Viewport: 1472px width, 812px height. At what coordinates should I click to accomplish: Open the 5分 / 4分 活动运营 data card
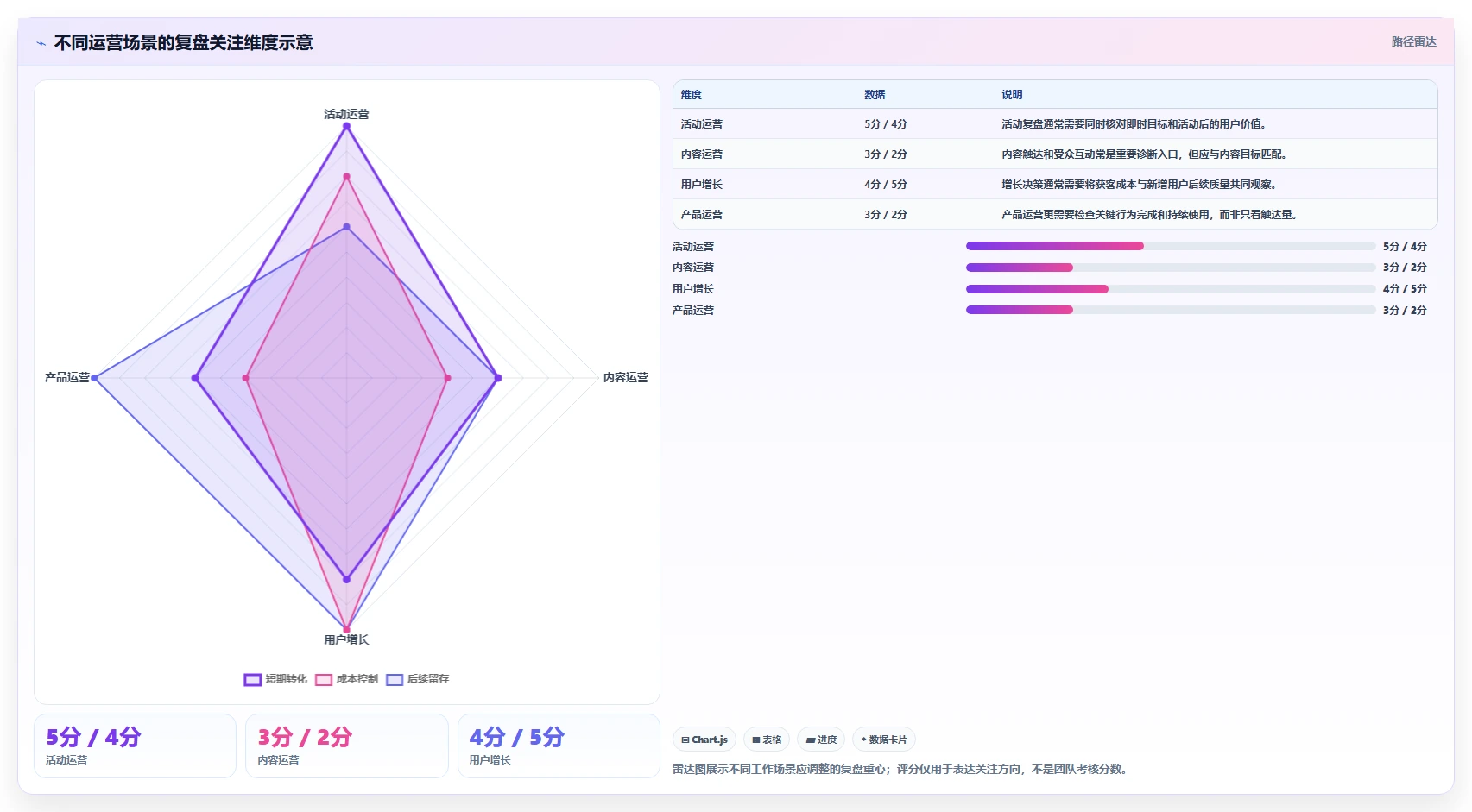(x=135, y=746)
